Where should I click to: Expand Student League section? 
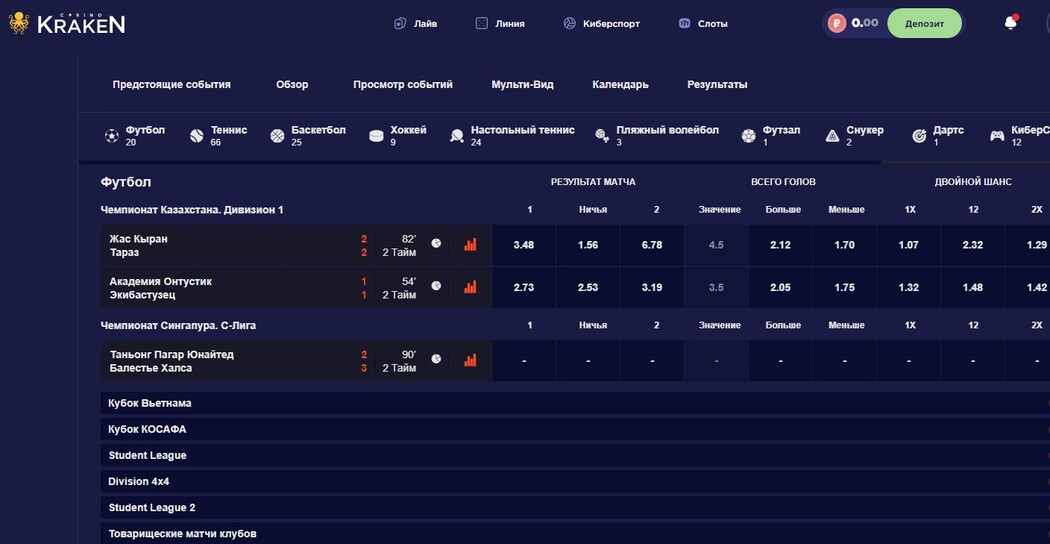pyautogui.click(x=147, y=455)
